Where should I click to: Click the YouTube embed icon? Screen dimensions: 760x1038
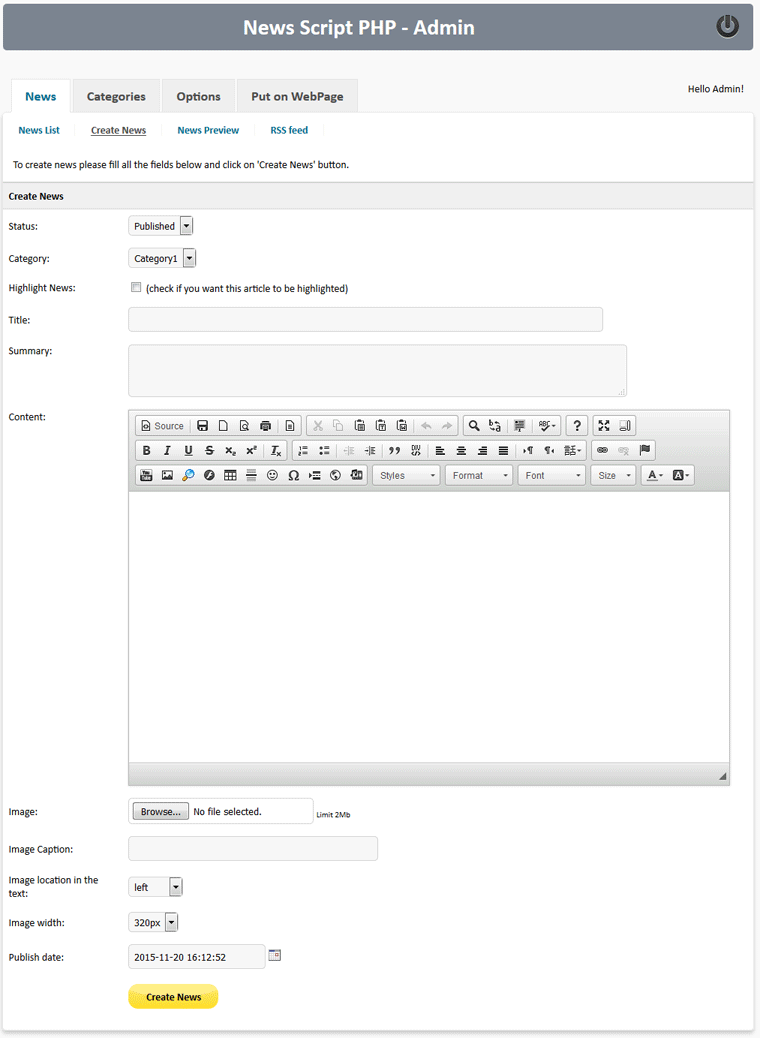(x=146, y=475)
